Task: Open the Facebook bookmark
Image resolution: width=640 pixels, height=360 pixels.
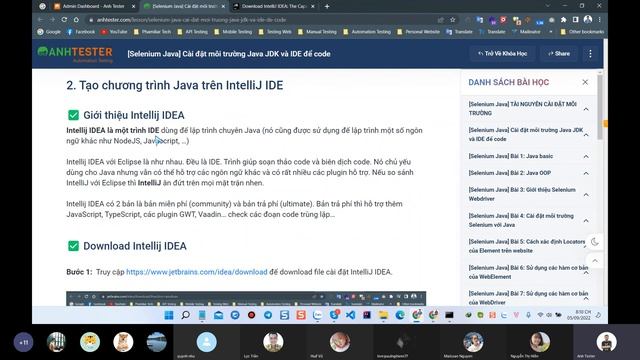Action: pyautogui.click(x=80, y=31)
